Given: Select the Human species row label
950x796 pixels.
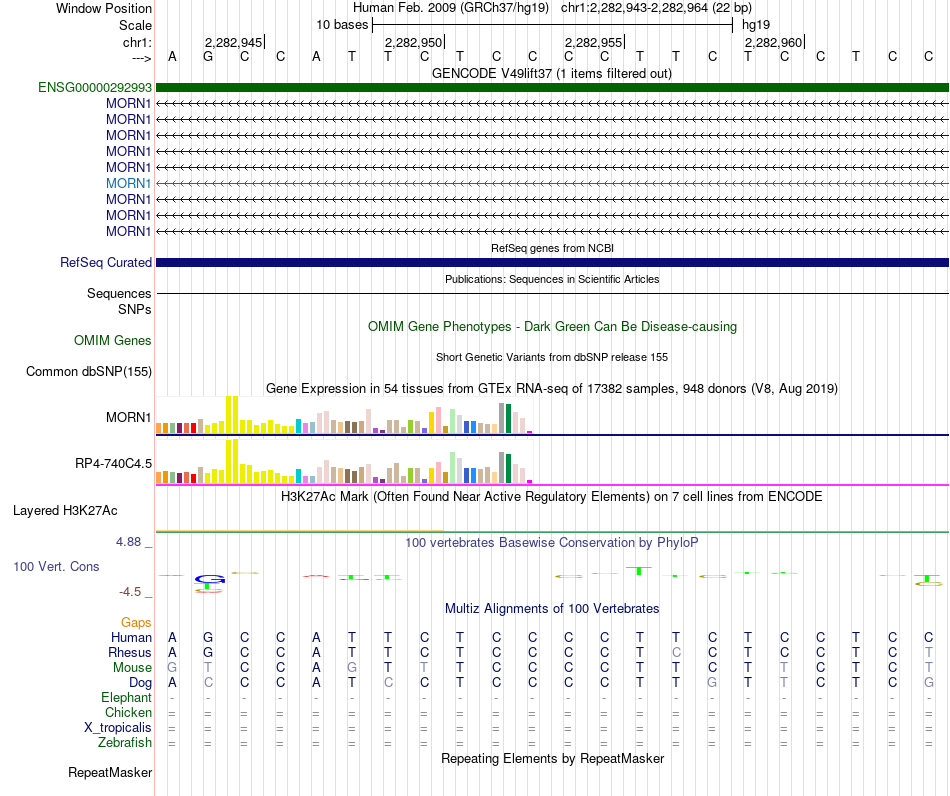Looking at the screenshot, I should pyautogui.click(x=131, y=637).
